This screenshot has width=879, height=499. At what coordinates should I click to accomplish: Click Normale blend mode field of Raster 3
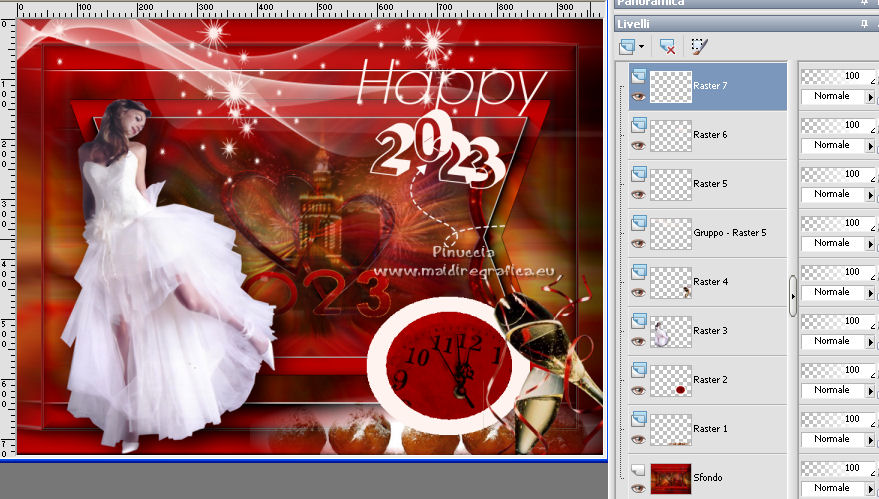tap(833, 341)
